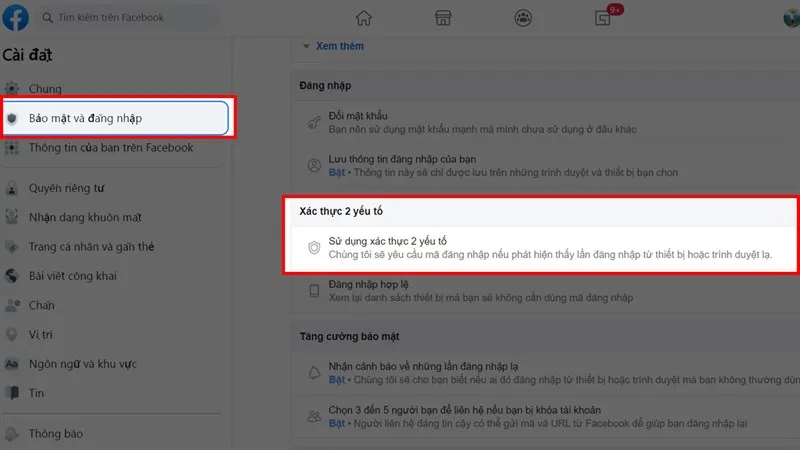Click the profile icon next to 'Lưu thông tin đăng nhập'

pos(314,165)
